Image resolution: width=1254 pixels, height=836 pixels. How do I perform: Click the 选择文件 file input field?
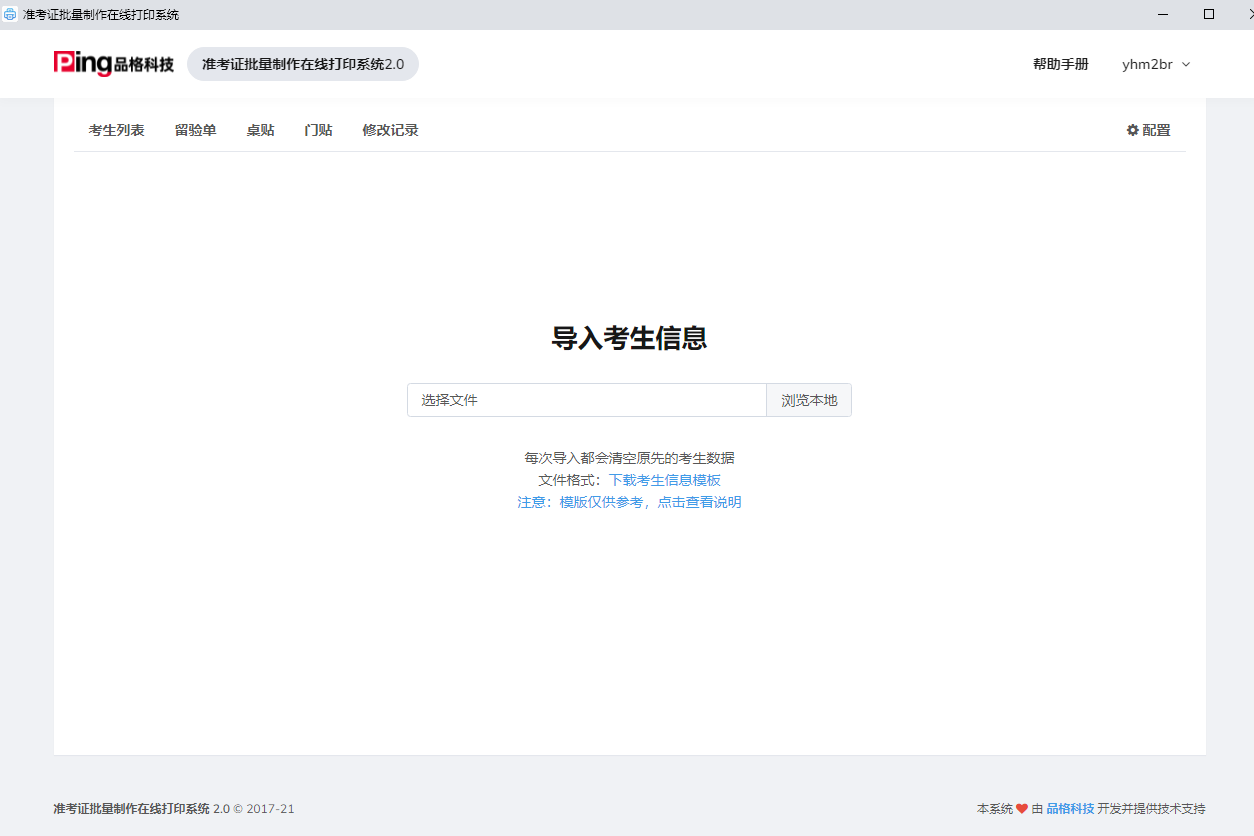coord(587,400)
